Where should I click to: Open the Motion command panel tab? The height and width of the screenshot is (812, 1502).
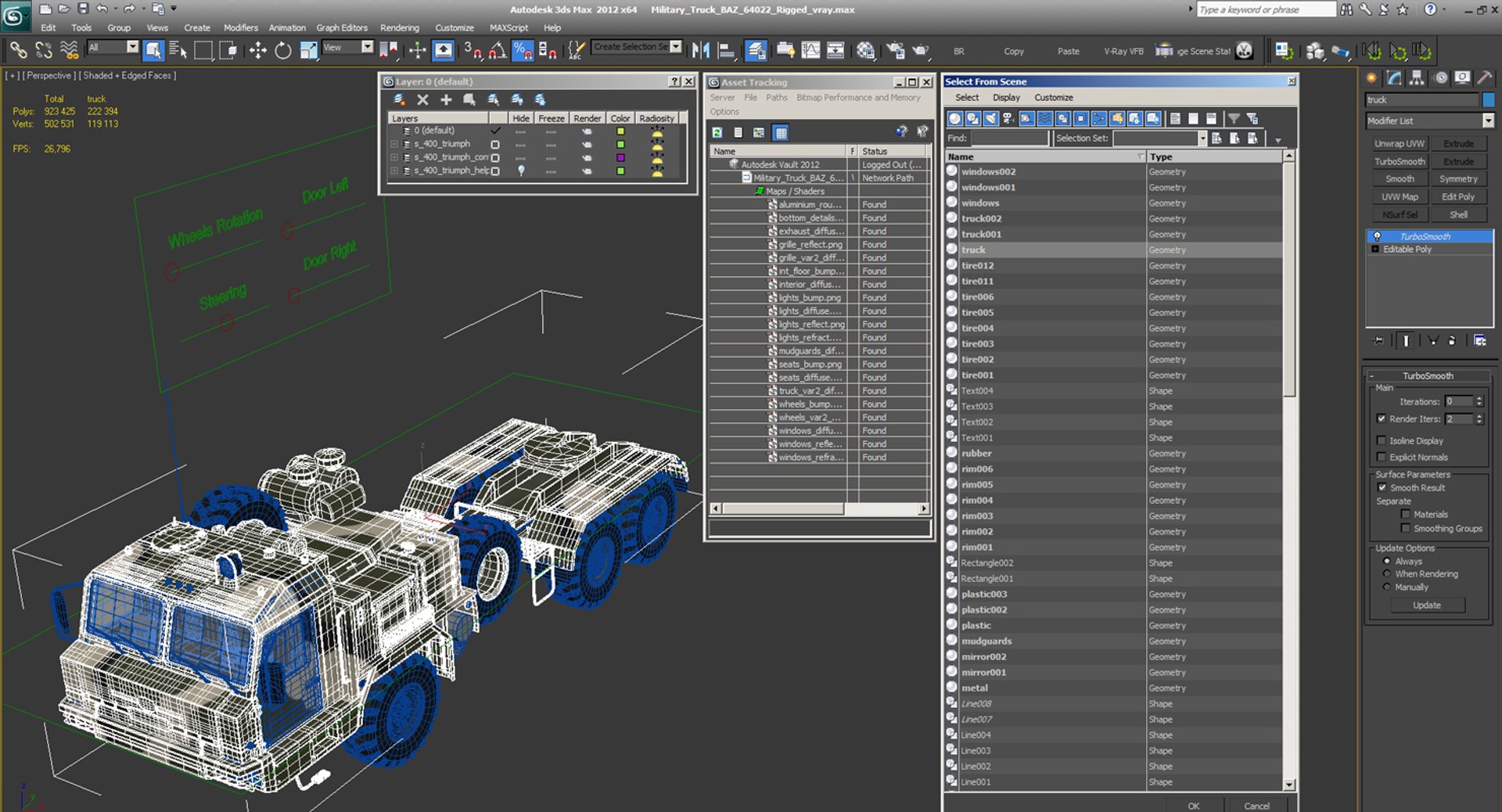coord(1440,77)
